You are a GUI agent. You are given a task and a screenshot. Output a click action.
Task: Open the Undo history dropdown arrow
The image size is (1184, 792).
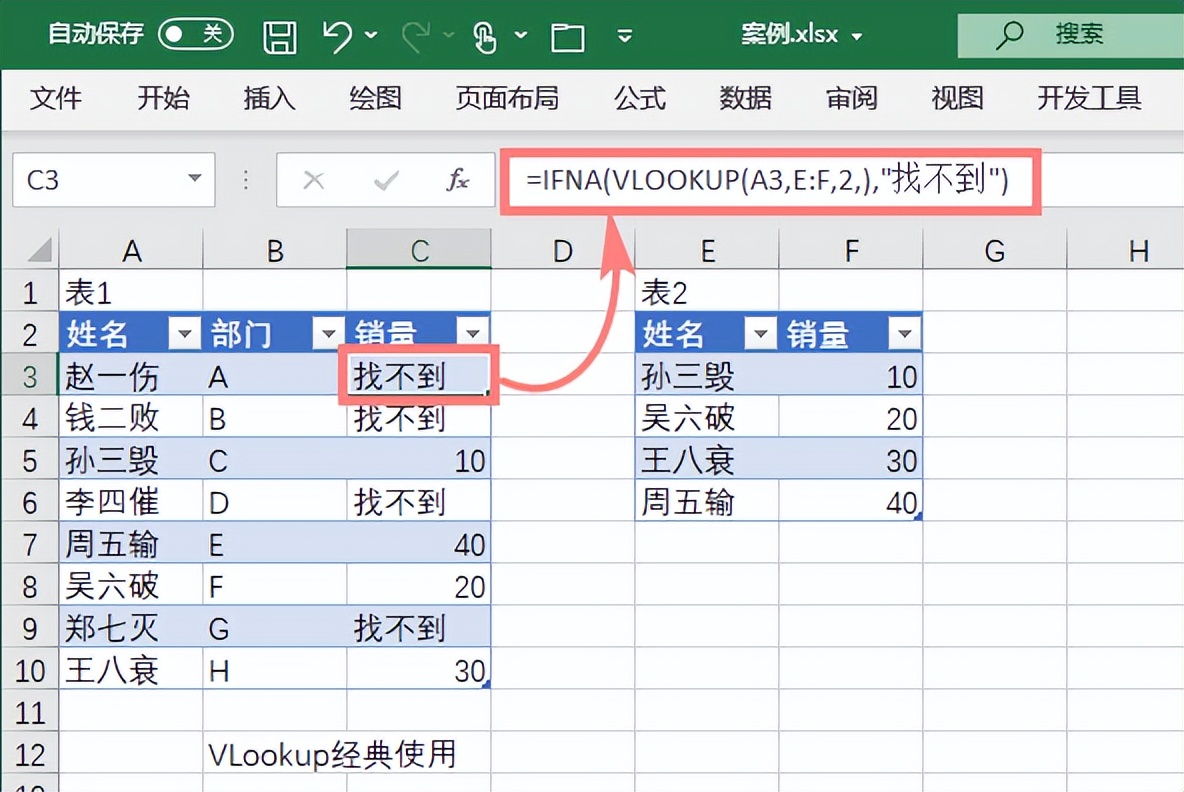(x=371, y=35)
